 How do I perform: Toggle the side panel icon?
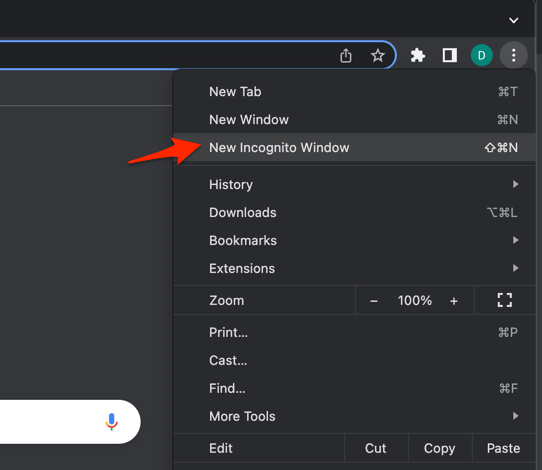pyautogui.click(x=450, y=55)
